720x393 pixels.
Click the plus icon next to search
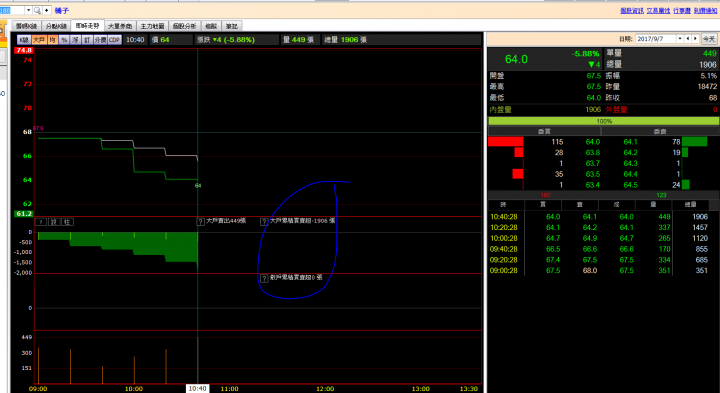[46, 10]
